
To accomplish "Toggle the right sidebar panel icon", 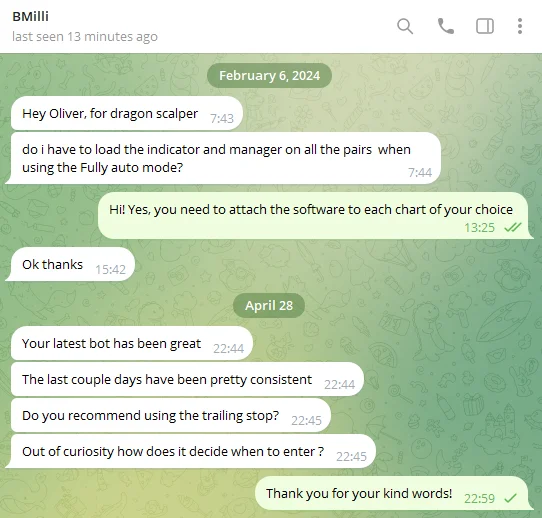I will [x=485, y=26].
